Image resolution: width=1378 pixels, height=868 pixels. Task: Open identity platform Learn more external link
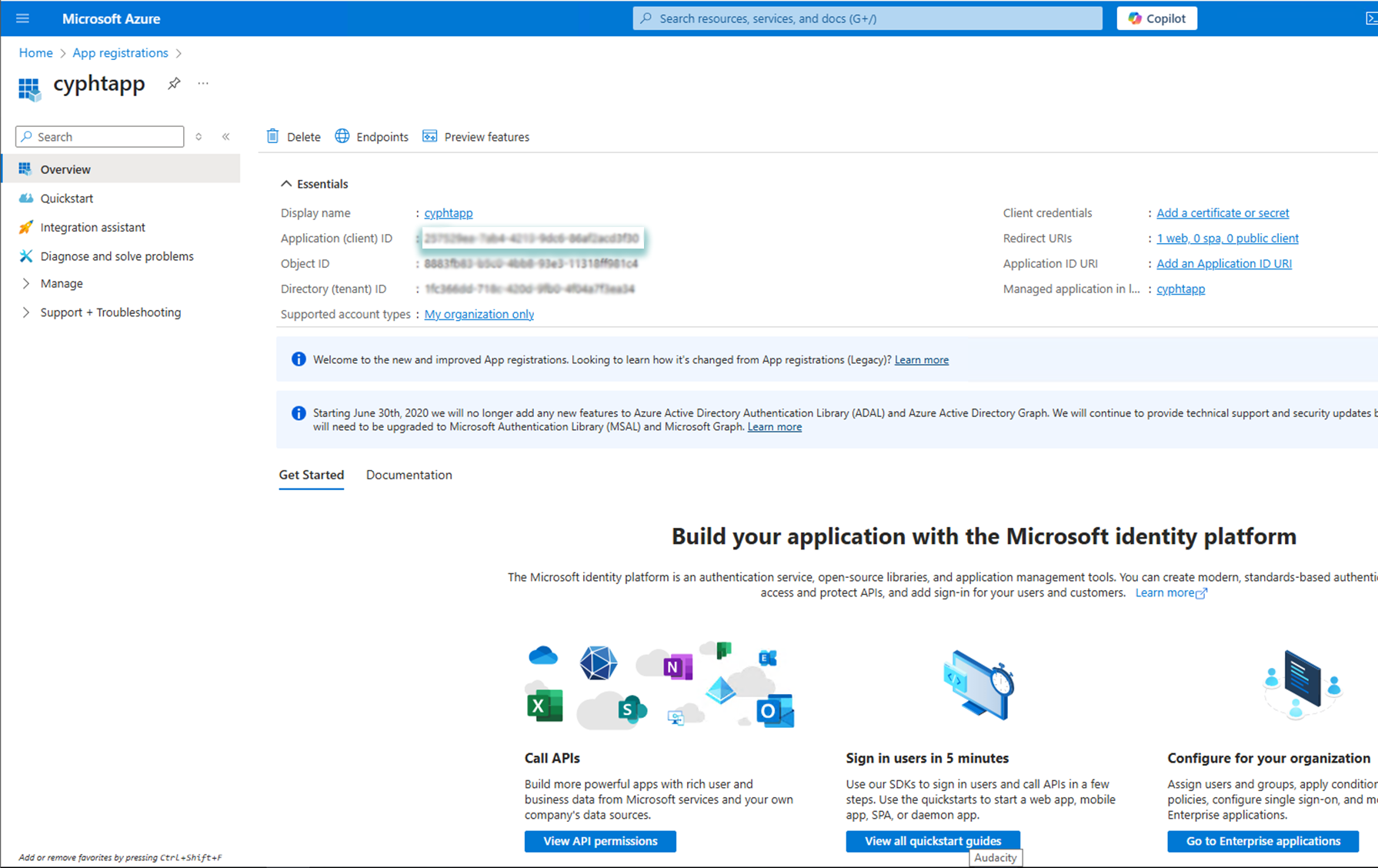click(1170, 593)
